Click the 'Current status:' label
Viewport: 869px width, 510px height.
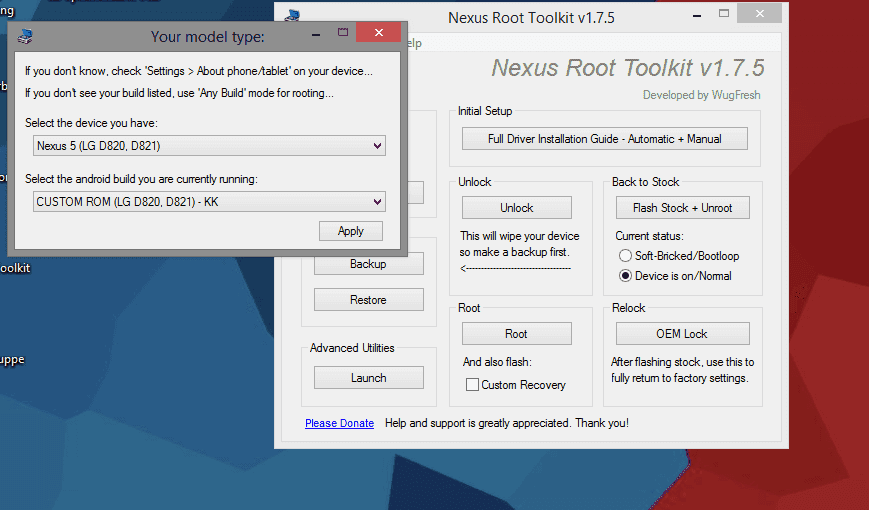650,236
